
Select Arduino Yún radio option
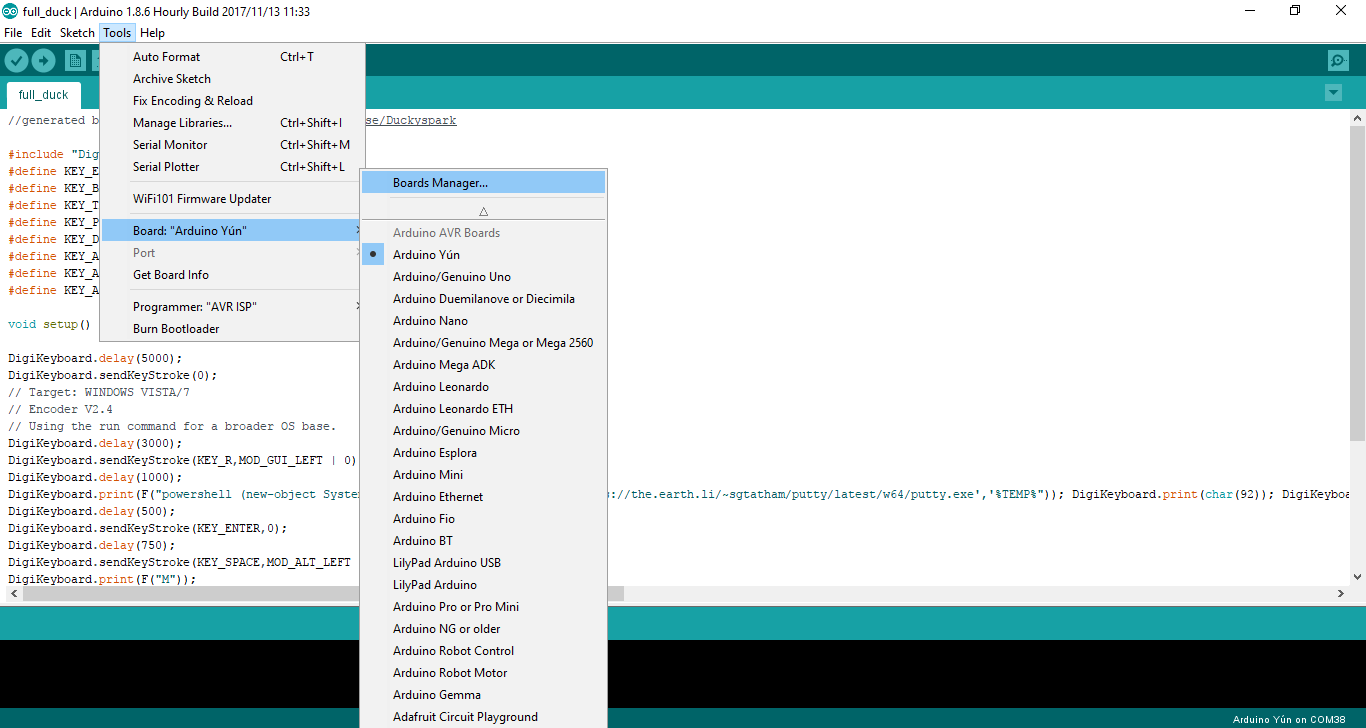click(483, 255)
